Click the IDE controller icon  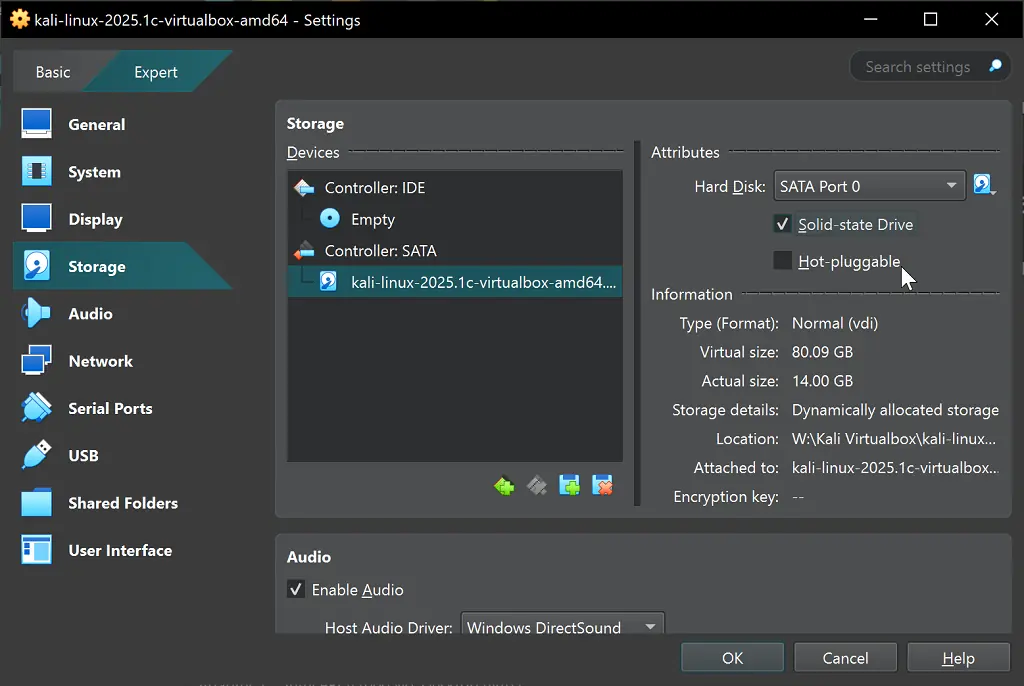(304, 188)
